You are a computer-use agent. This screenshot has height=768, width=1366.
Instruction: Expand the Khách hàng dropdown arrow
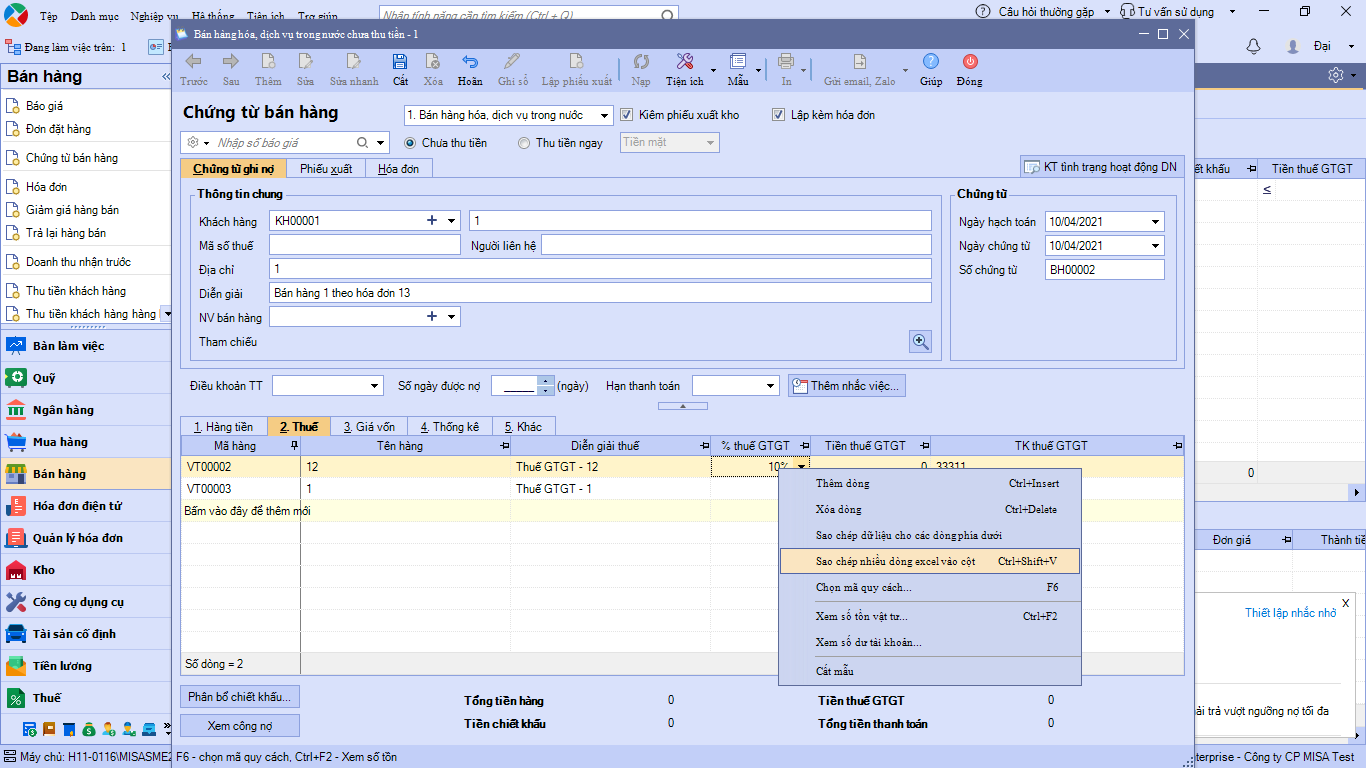pos(452,221)
